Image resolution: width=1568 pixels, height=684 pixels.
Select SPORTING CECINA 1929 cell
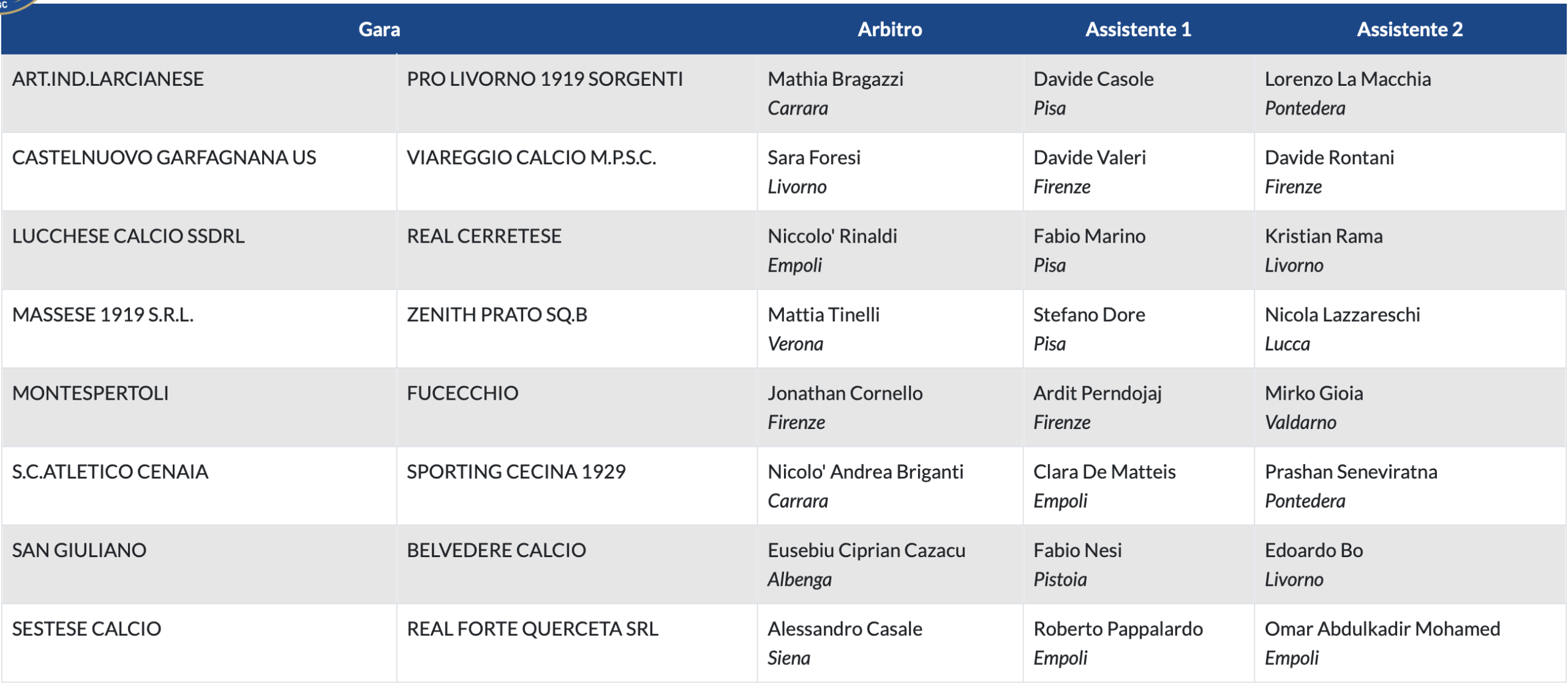(516, 471)
